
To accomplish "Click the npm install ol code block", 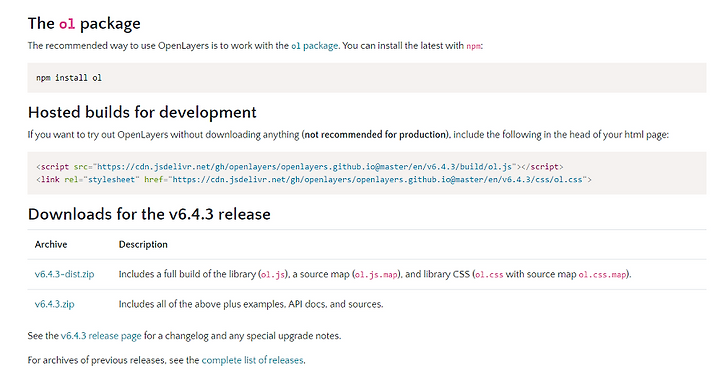I will pos(366,78).
